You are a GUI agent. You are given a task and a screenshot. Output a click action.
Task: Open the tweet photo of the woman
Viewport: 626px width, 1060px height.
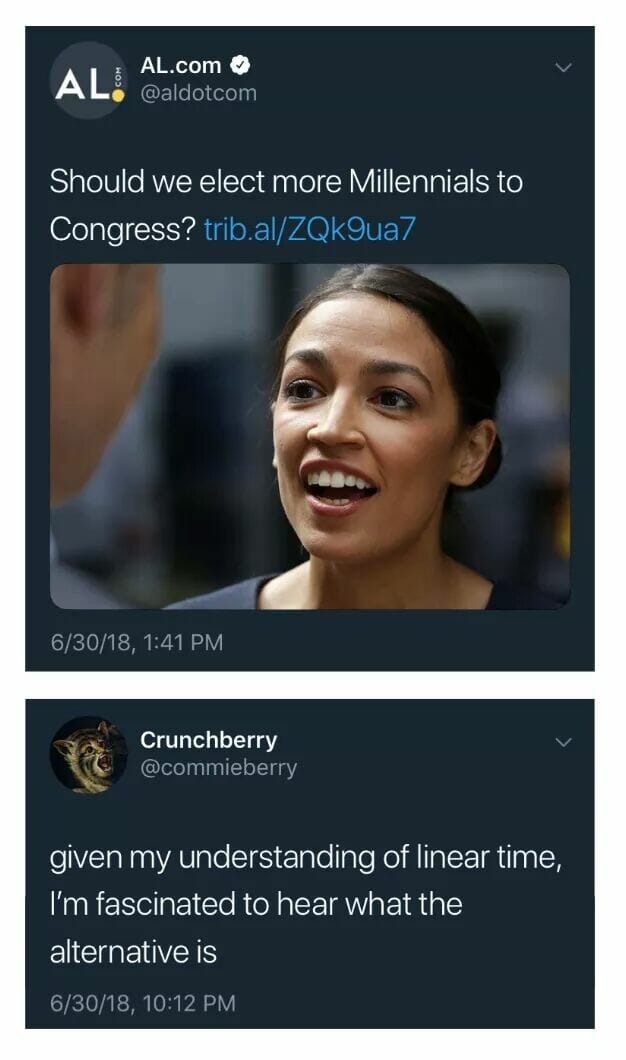point(310,437)
